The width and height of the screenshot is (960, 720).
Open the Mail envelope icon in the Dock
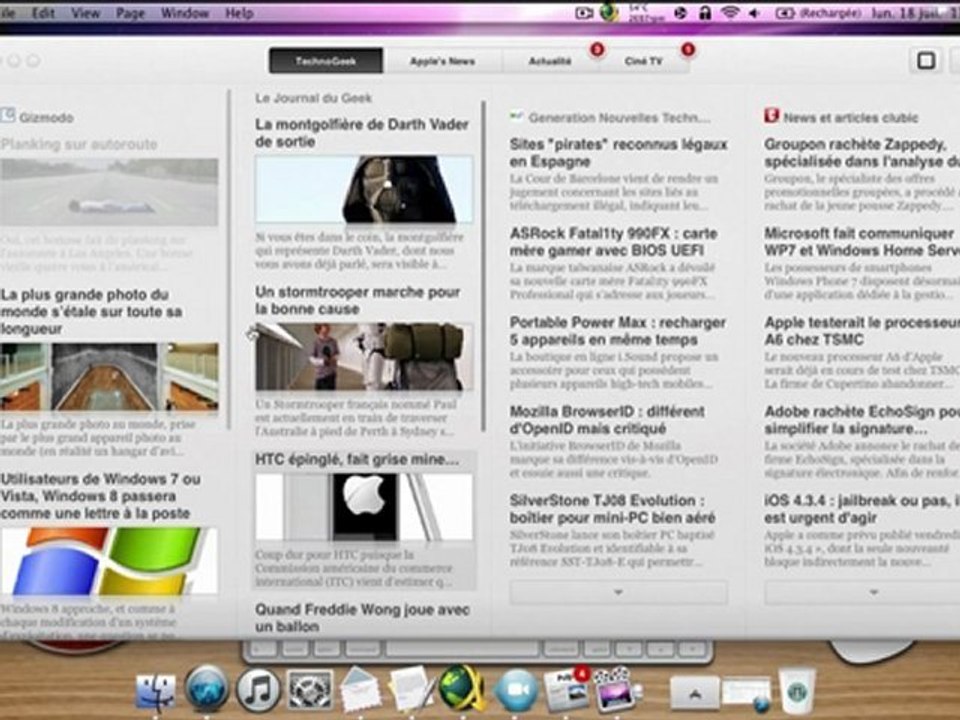(x=360, y=689)
